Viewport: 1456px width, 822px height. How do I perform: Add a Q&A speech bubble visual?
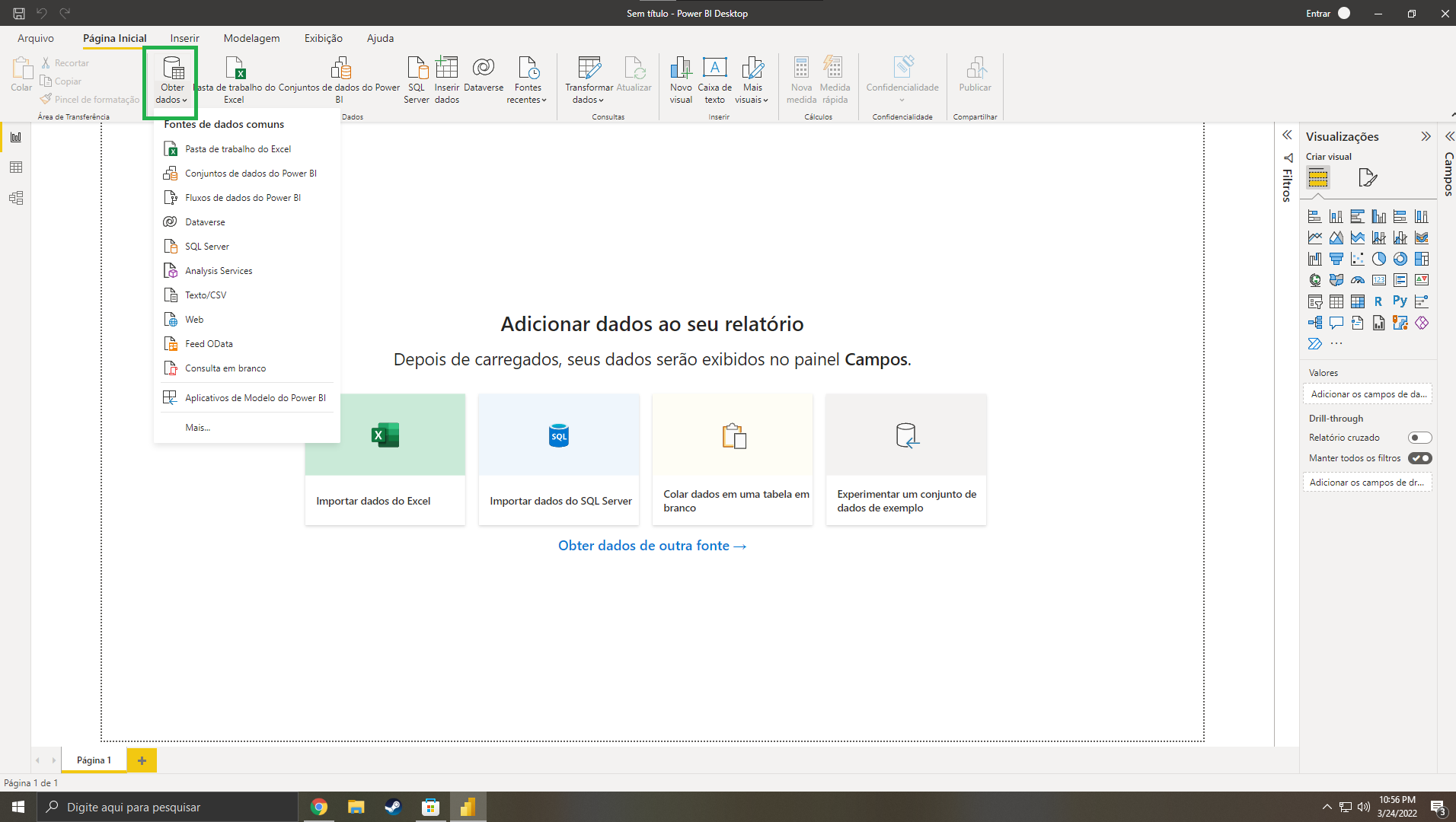pos(1336,323)
